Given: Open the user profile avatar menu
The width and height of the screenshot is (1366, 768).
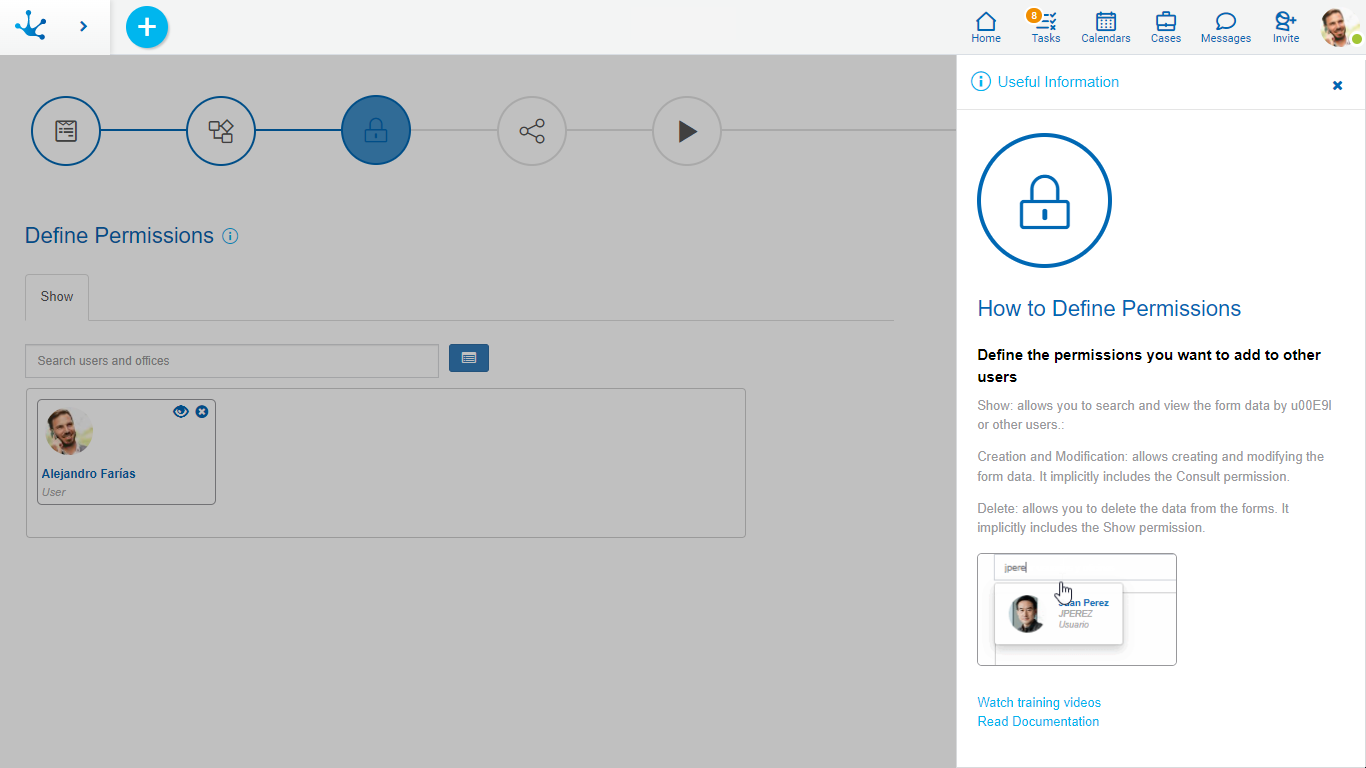Looking at the screenshot, I should 1338,27.
